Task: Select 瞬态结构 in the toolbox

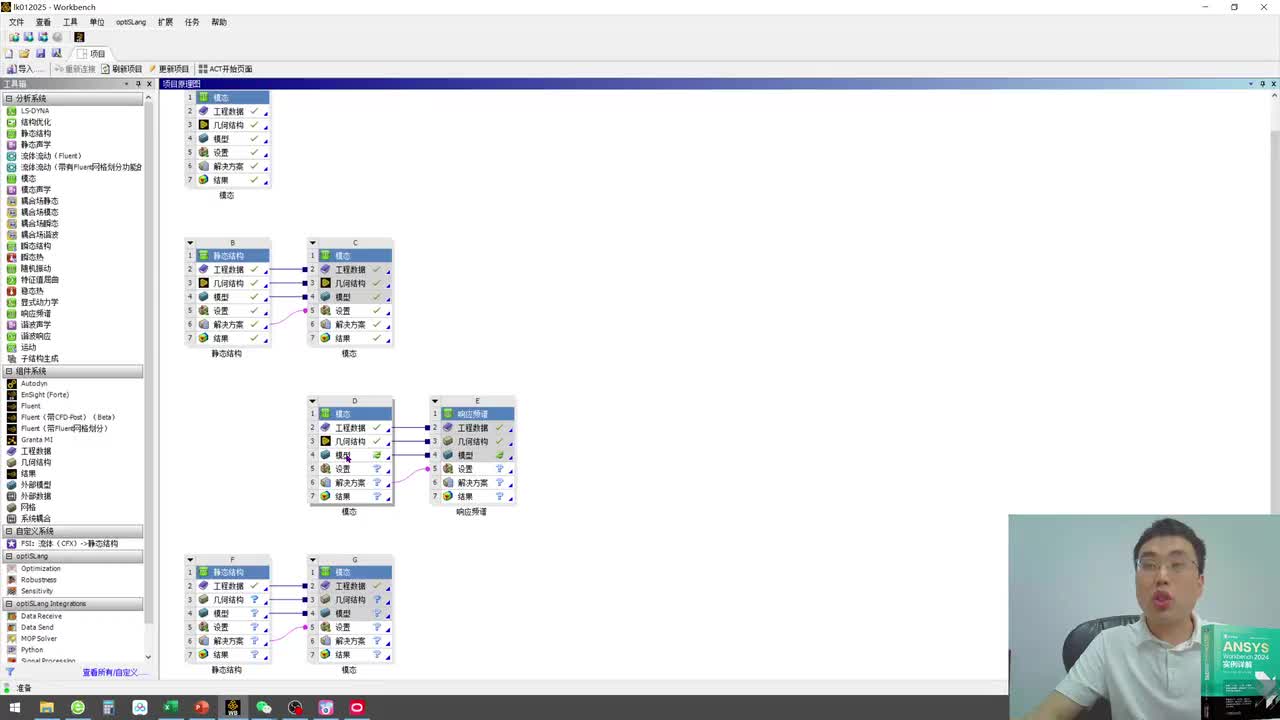Action: 35,246
